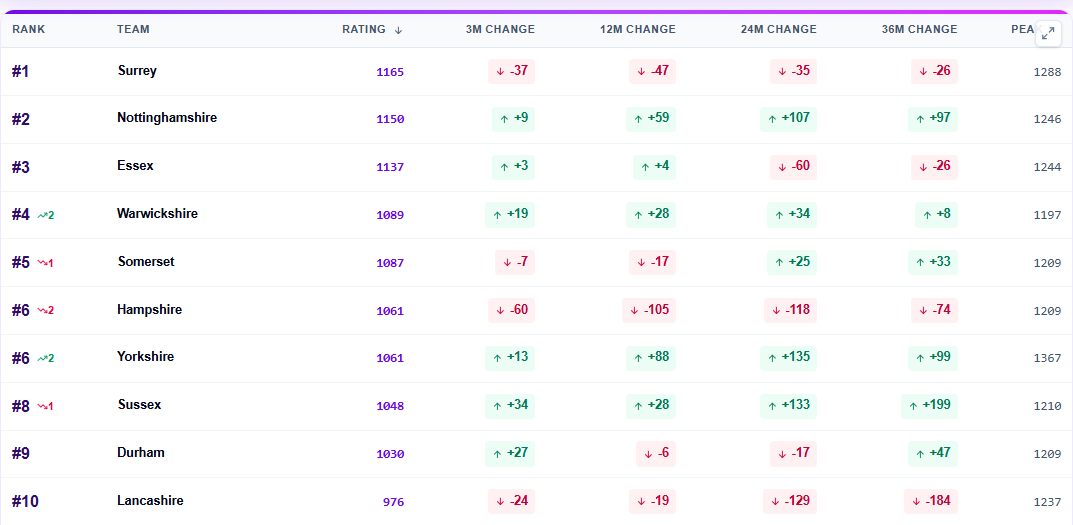Click Lancashire's 24M change badge -129
Screen dimensions: 1073x525
pos(790,502)
